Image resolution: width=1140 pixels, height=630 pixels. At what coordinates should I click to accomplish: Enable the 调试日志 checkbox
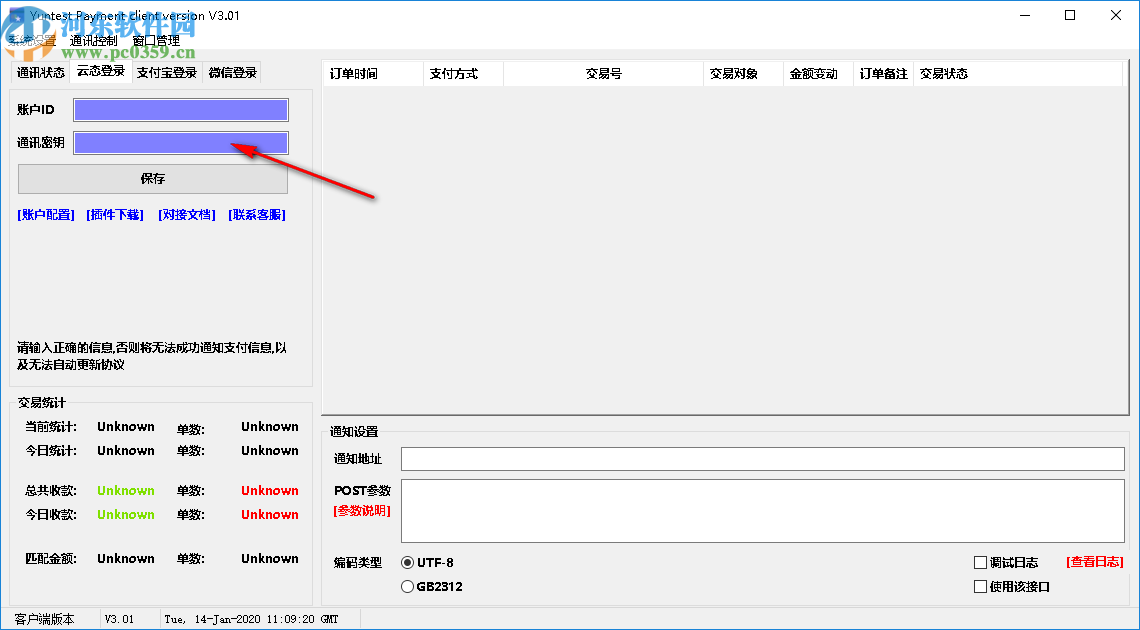coord(980,562)
